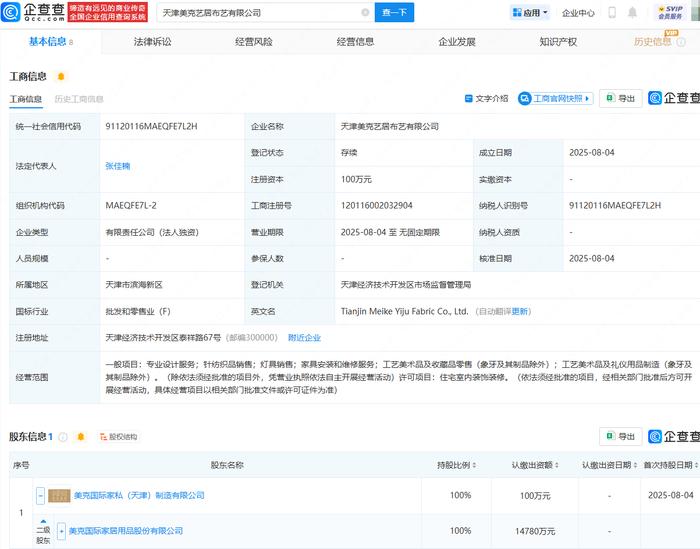The image size is (700, 549).
Task: Open 应用 dropdown menu
Action: click(x=530, y=12)
